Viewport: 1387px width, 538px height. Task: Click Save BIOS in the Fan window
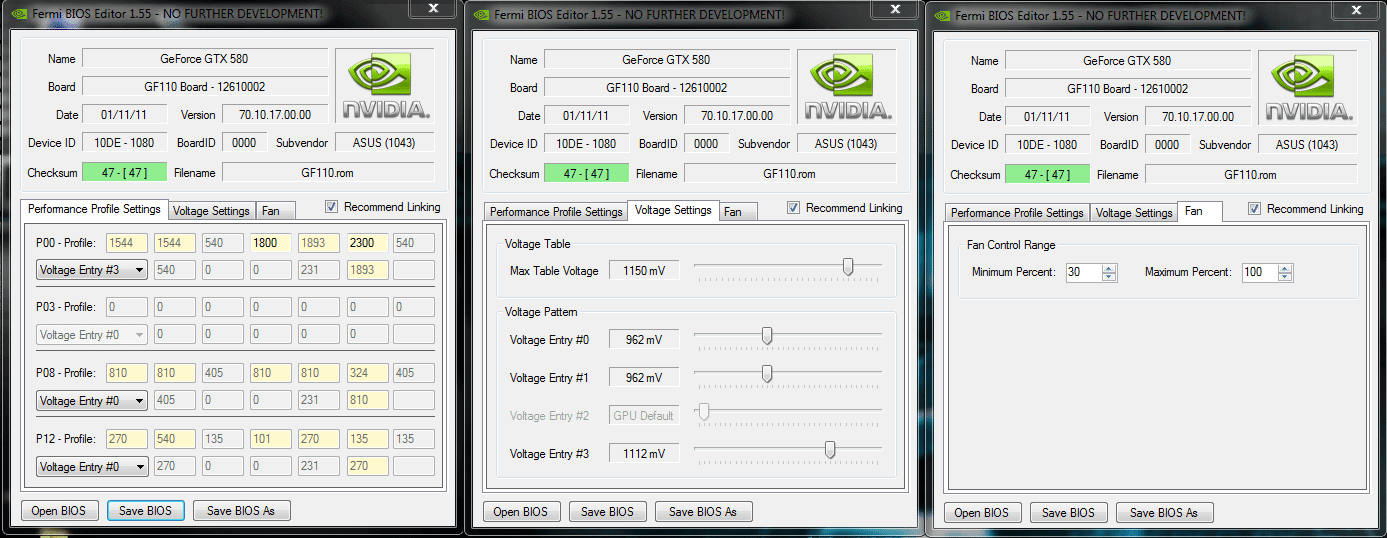click(1069, 512)
